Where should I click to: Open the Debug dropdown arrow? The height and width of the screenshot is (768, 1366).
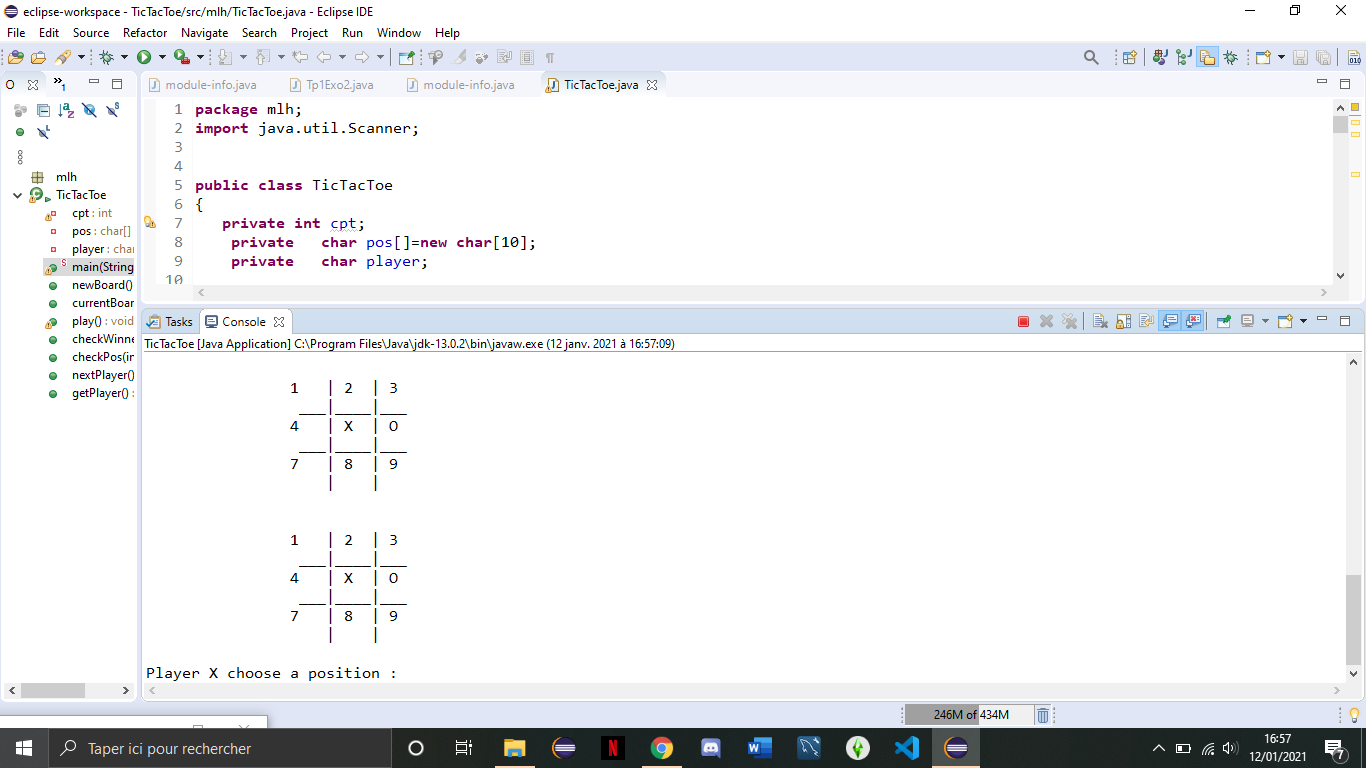tap(123, 58)
